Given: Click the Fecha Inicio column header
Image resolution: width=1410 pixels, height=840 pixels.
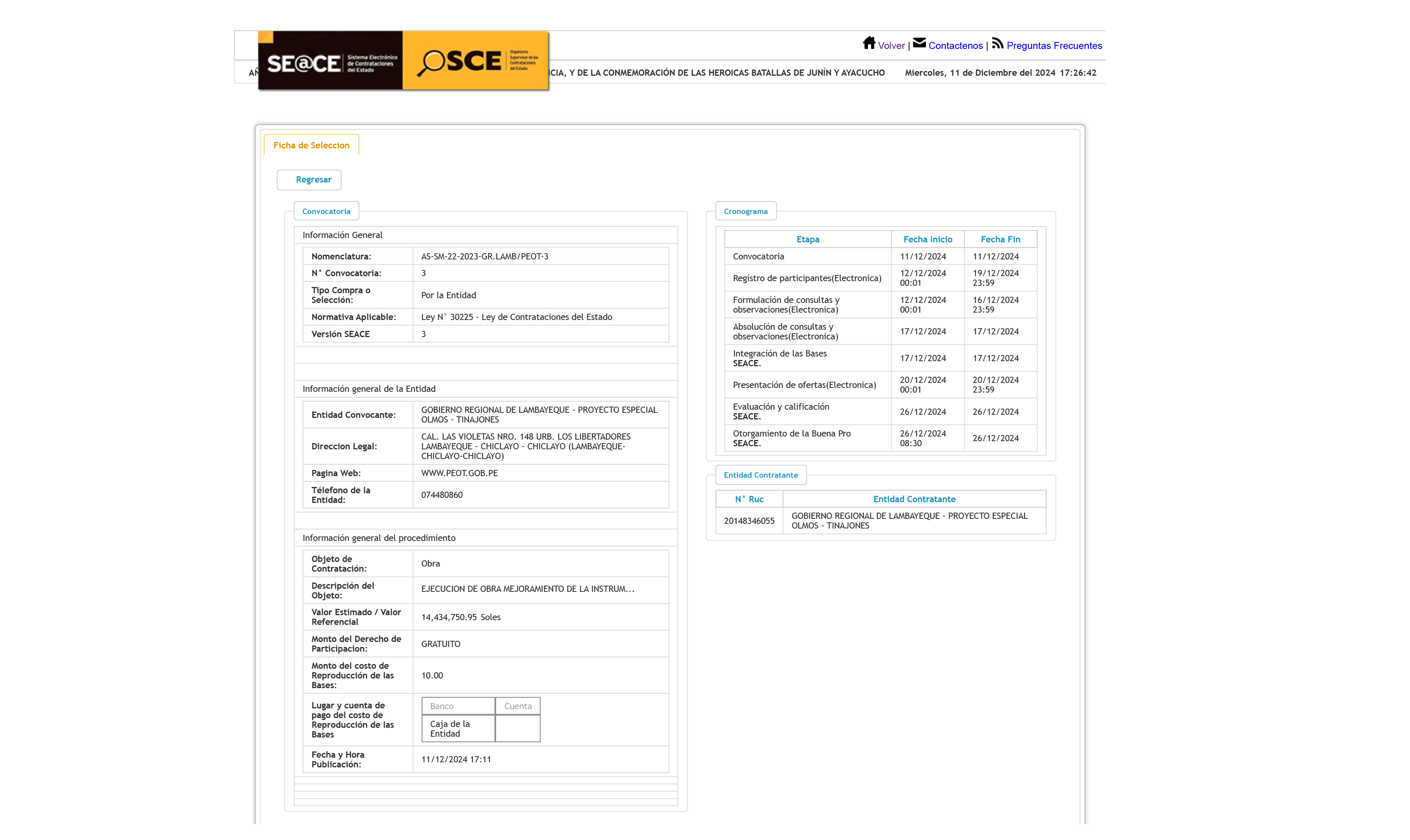Looking at the screenshot, I should click(927, 240).
